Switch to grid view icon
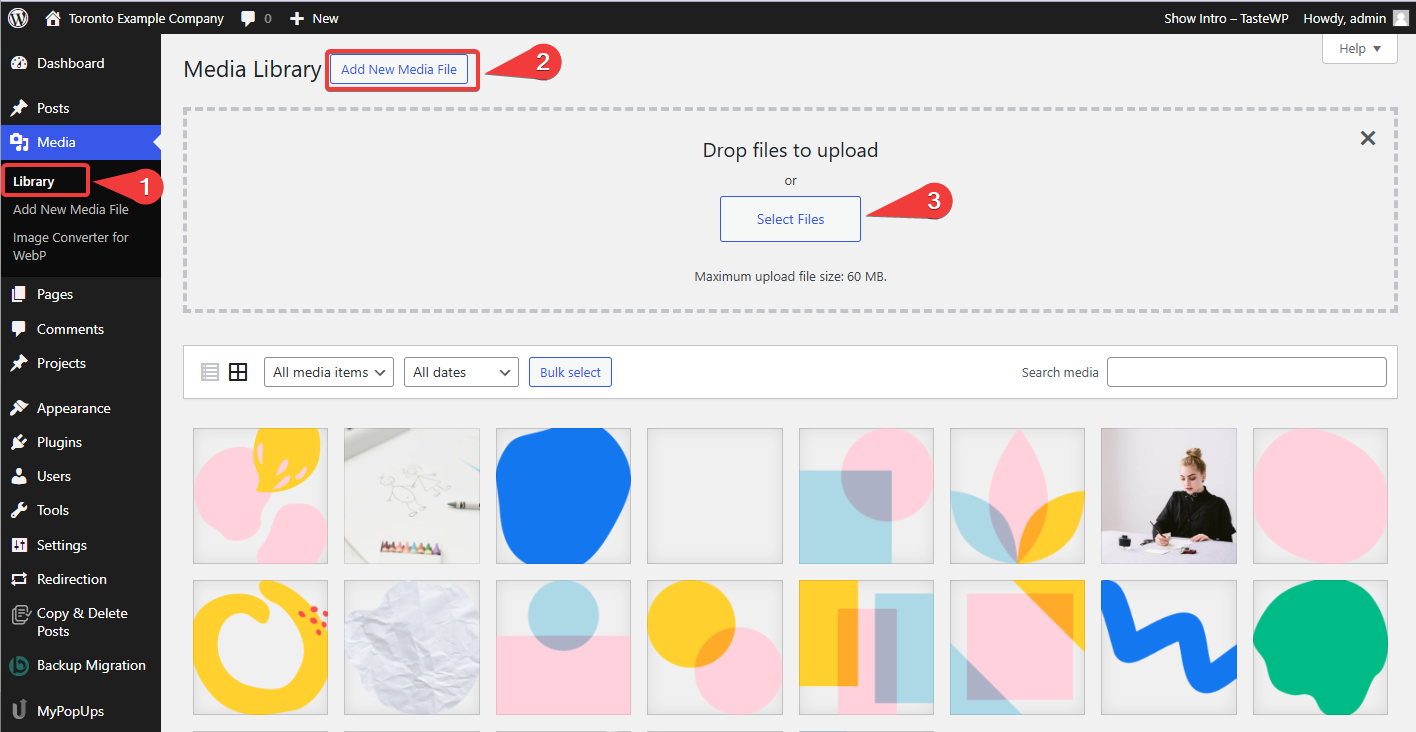The height and width of the screenshot is (732, 1416). point(238,372)
